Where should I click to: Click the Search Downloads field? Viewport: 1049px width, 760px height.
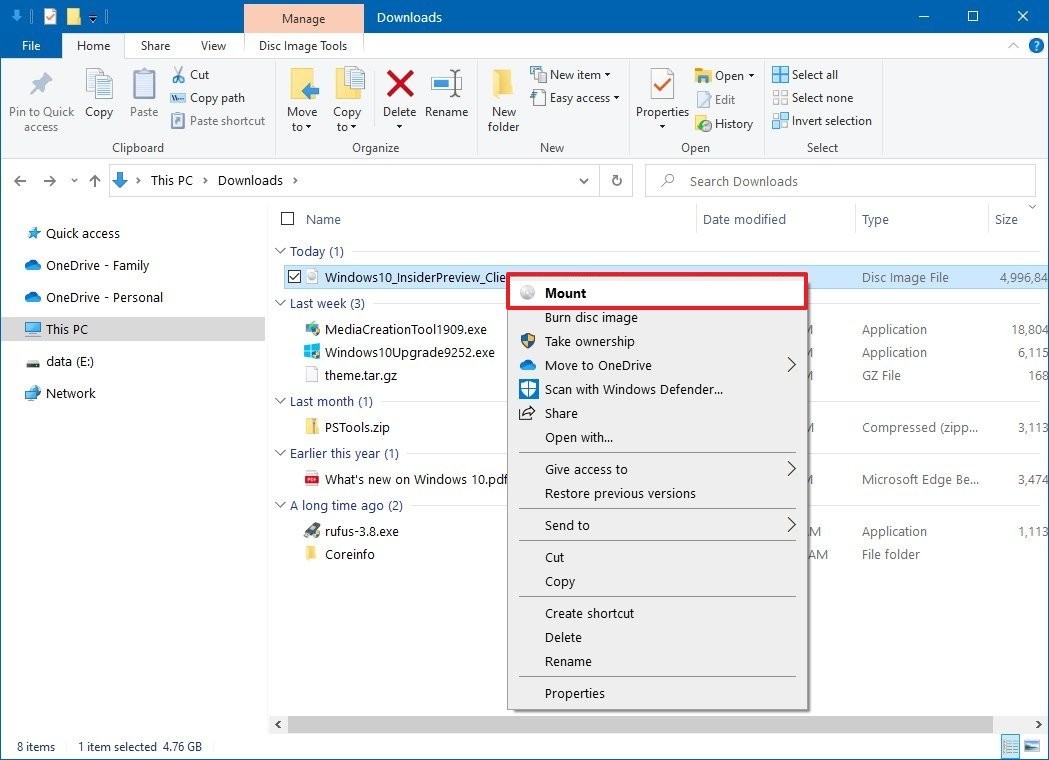pos(840,181)
